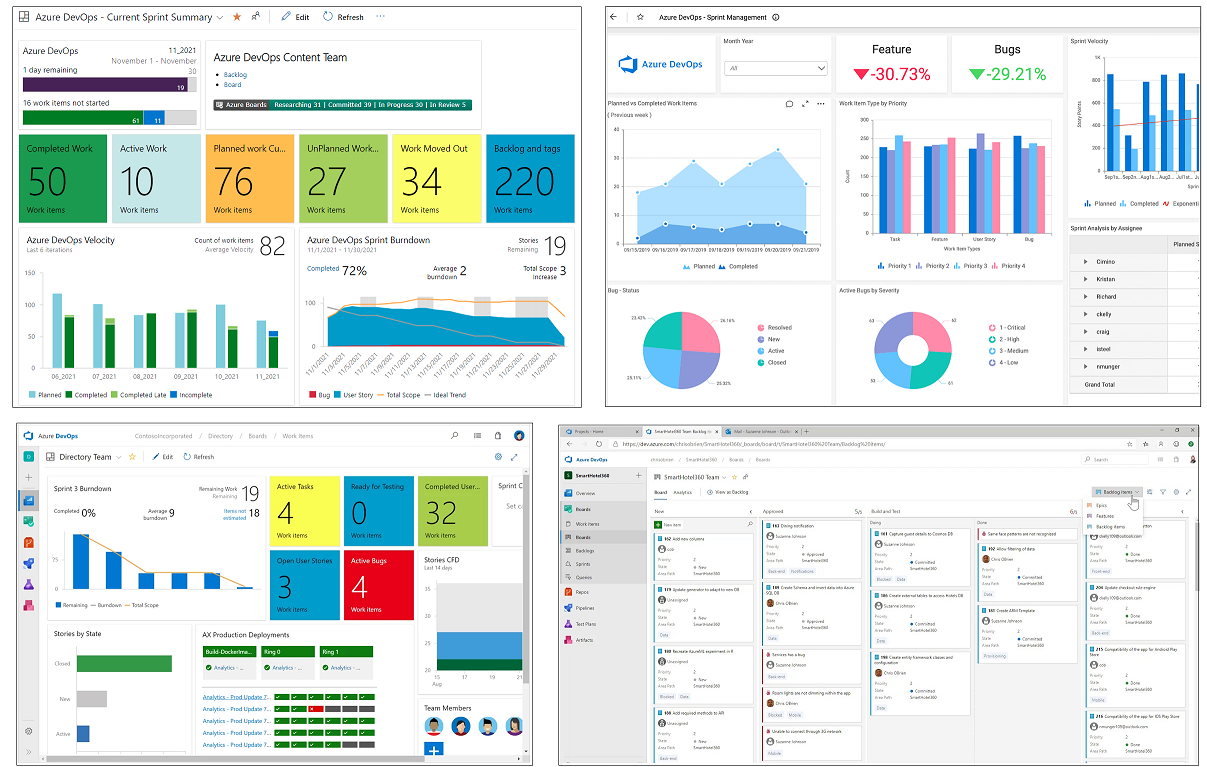The width and height of the screenshot is (1207, 767).
Task: Expand the Directory Team dropdown chevron
Action: pyautogui.click(x=118, y=458)
